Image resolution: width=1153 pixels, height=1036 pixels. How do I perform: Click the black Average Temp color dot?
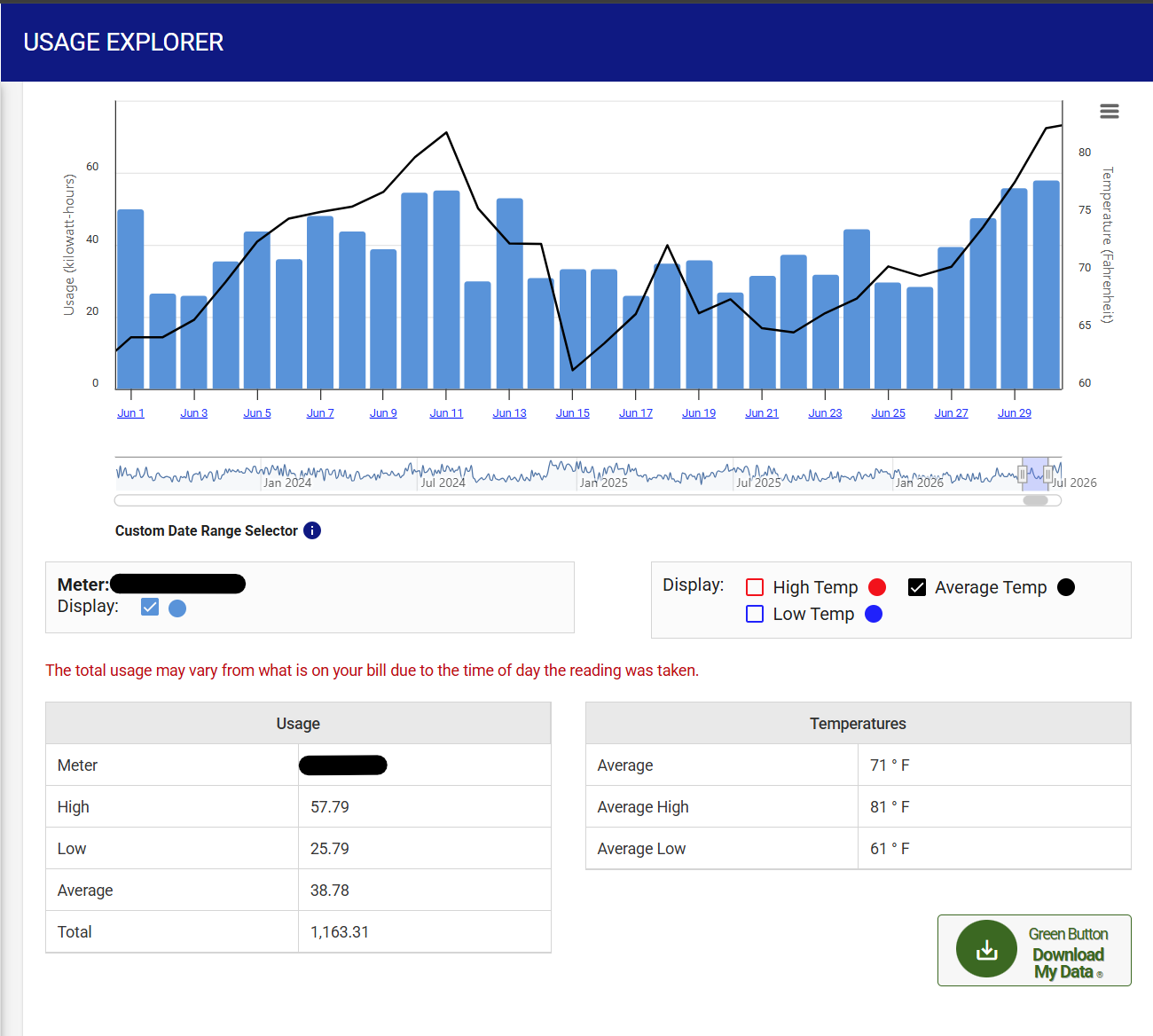(x=1066, y=587)
